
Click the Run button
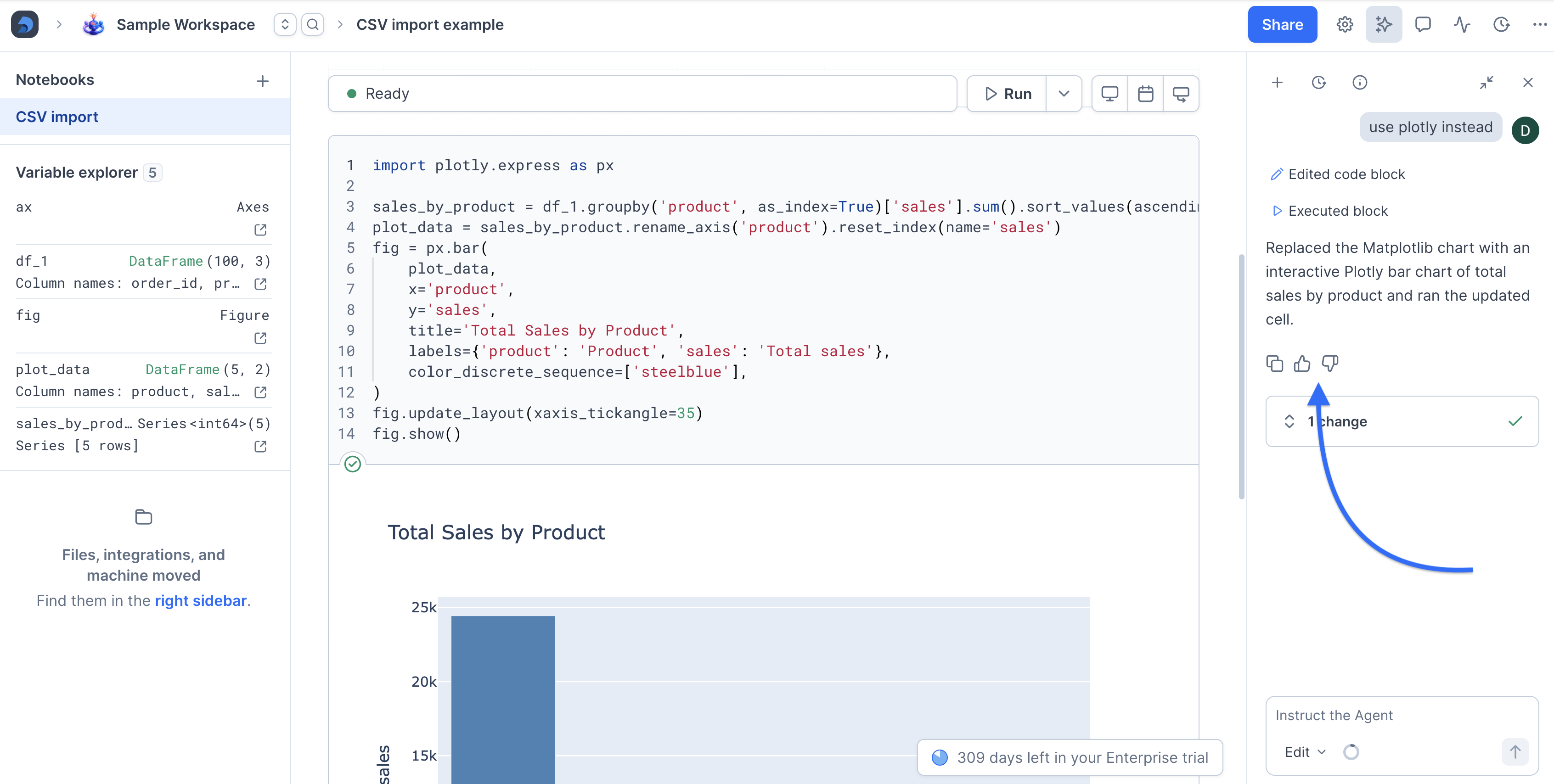1007,94
